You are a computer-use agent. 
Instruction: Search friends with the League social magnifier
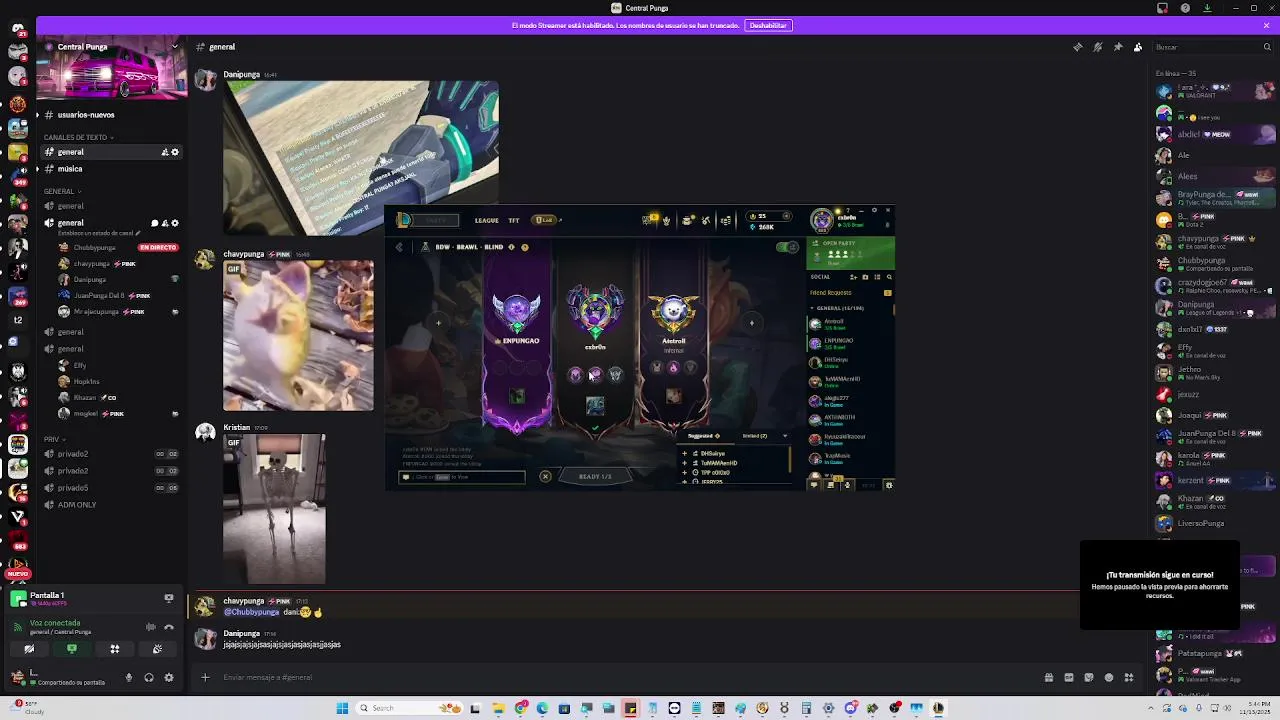coord(889,277)
